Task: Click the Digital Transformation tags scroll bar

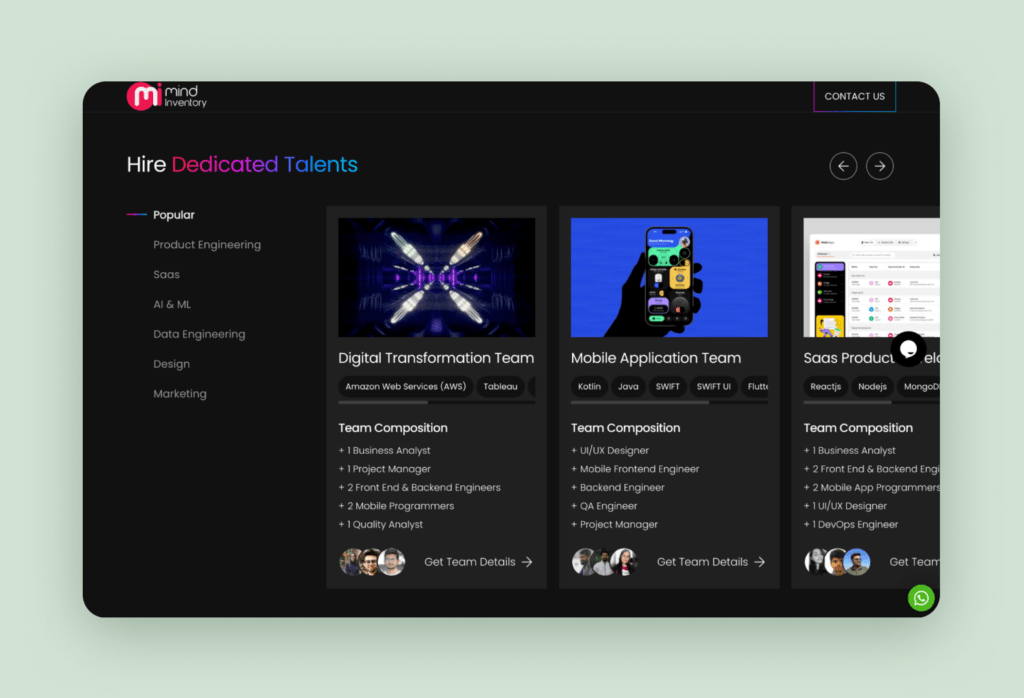Action: point(436,403)
